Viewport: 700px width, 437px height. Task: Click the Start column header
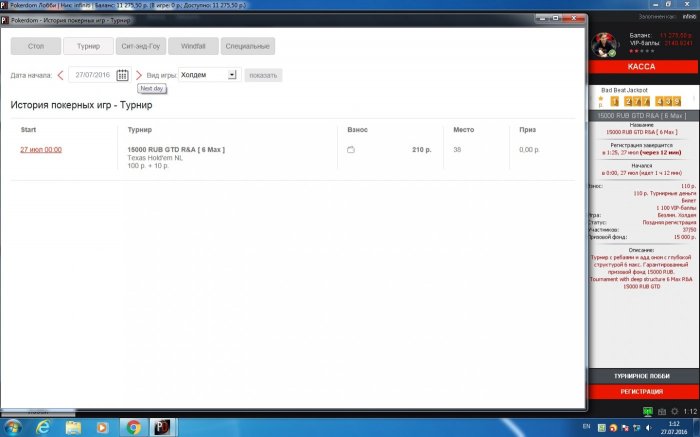[x=28, y=129]
